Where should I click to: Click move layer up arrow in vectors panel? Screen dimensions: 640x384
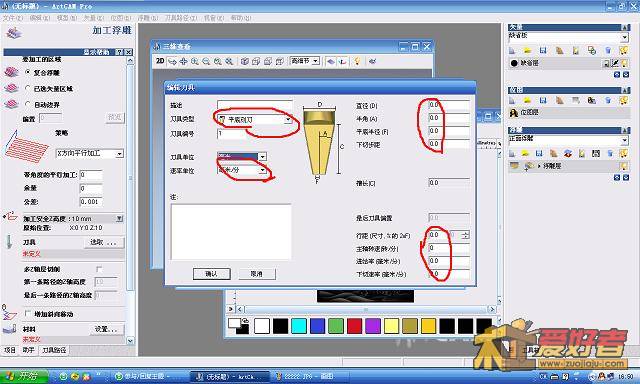(617, 75)
